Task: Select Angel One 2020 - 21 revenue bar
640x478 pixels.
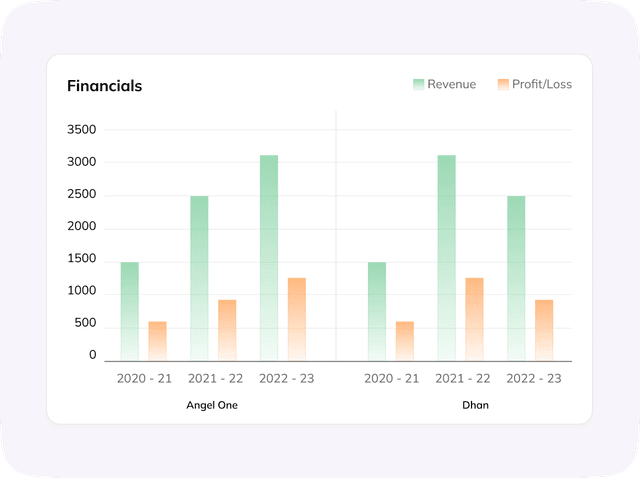Action: 130,311
